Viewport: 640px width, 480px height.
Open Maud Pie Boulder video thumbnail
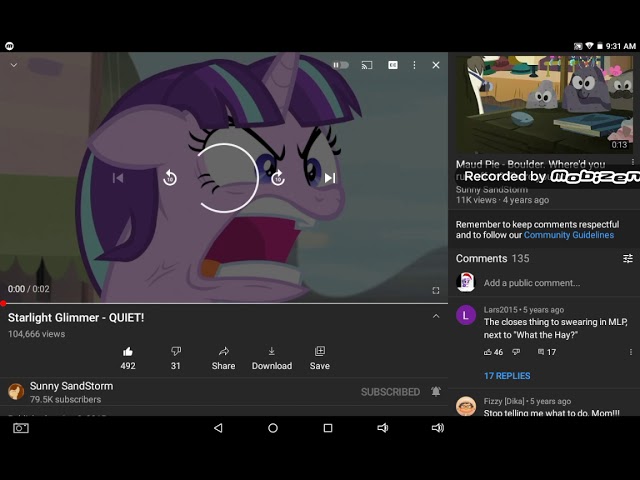(x=544, y=104)
